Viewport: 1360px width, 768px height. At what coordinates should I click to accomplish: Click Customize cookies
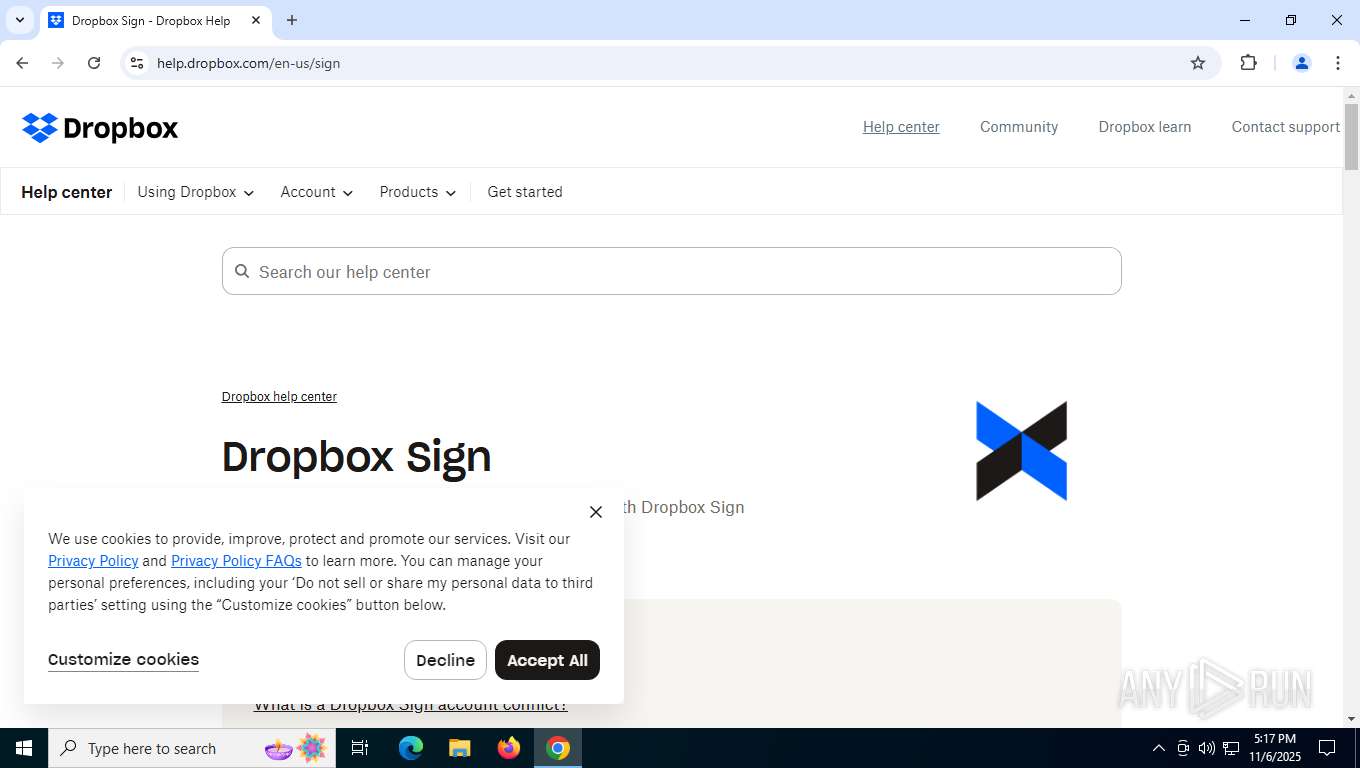point(123,660)
